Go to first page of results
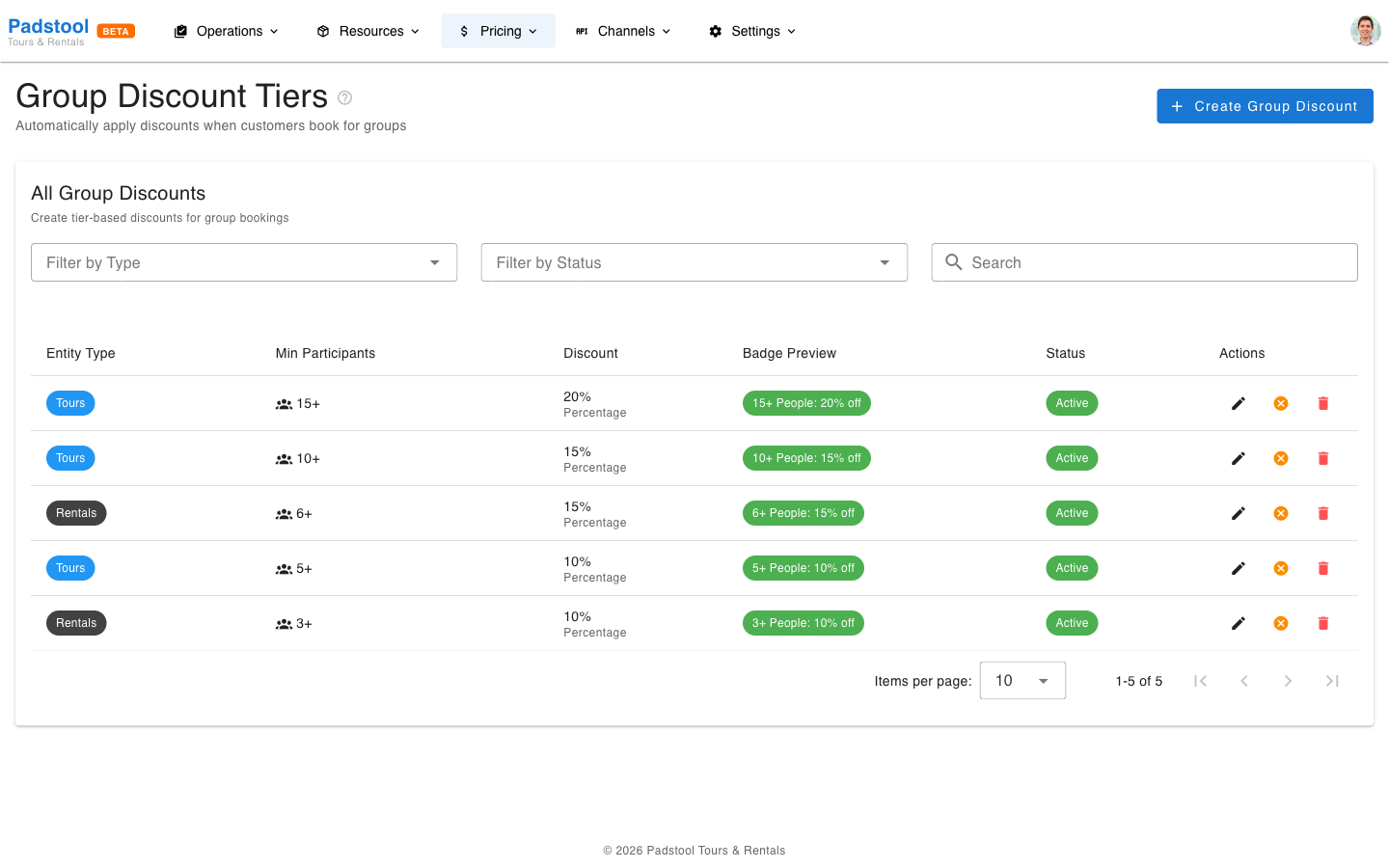Image resolution: width=1389 pixels, height=868 pixels. (1200, 681)
